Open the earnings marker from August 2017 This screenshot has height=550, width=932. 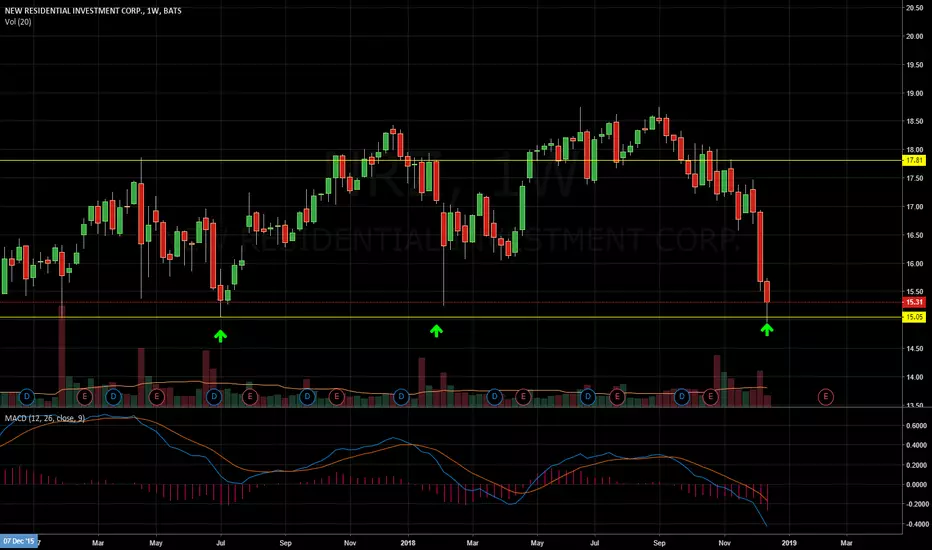tap(250, 397)
